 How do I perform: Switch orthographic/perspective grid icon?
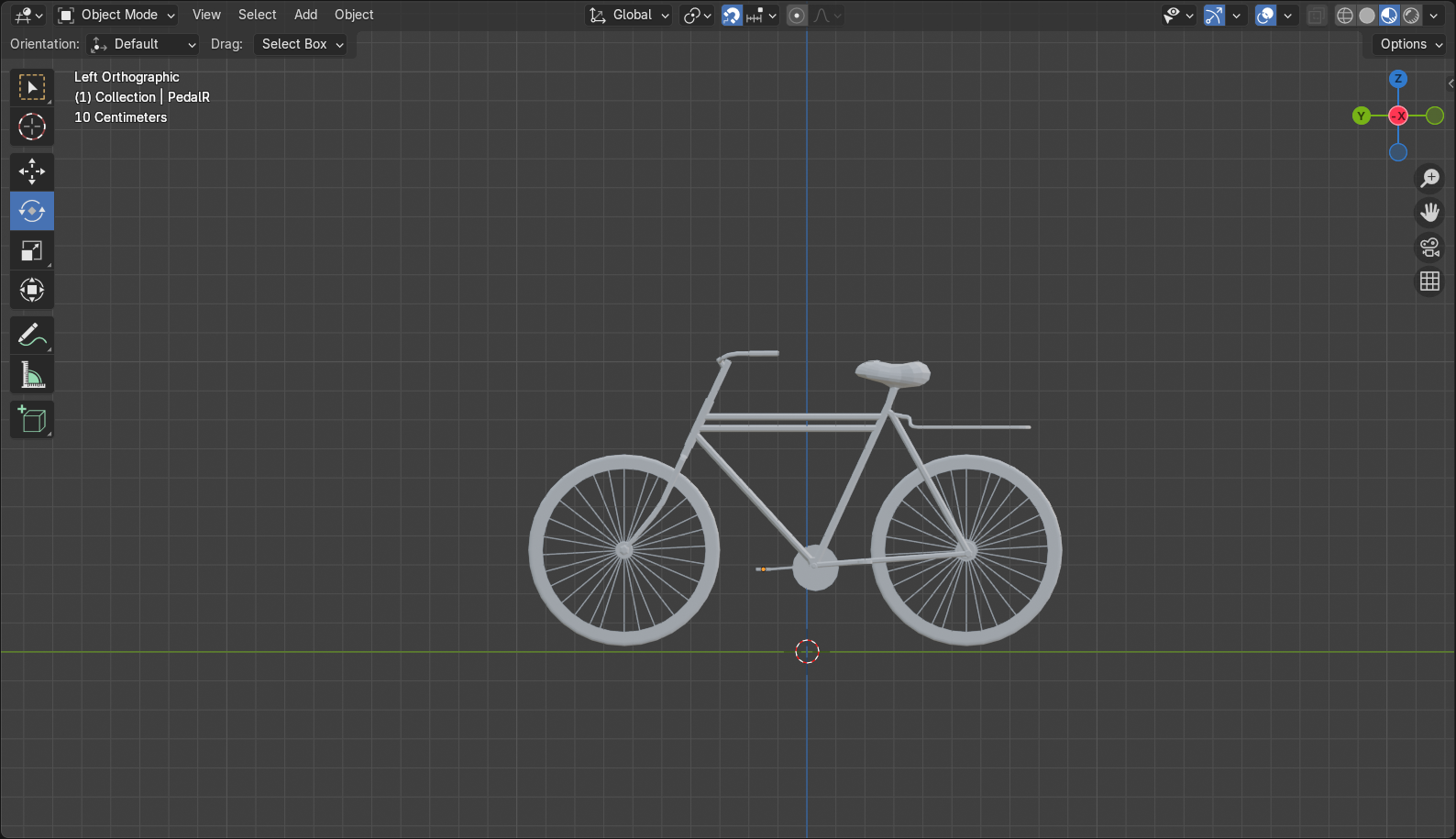click(1429, 282)
